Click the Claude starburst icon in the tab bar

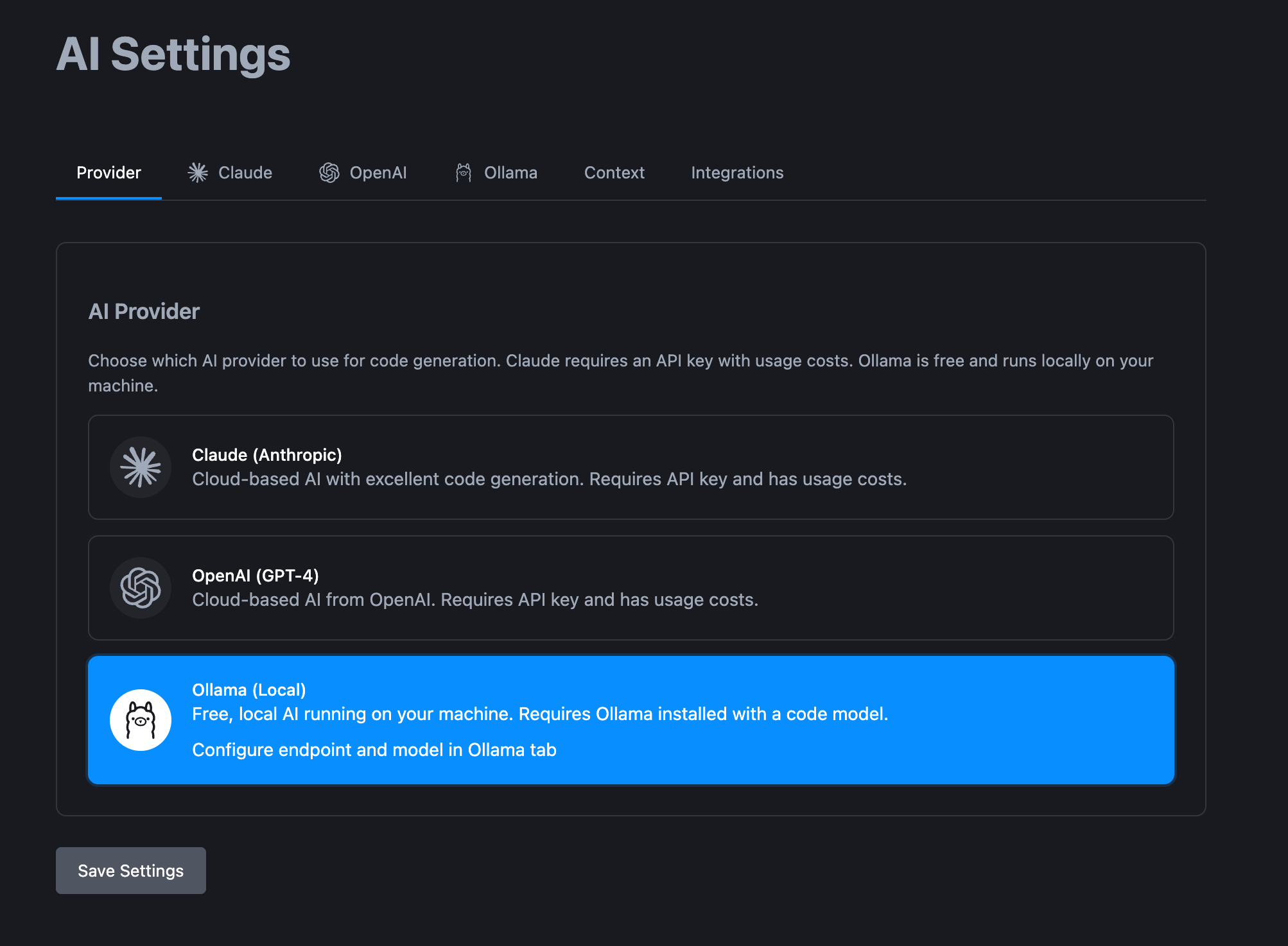(198, 173)
